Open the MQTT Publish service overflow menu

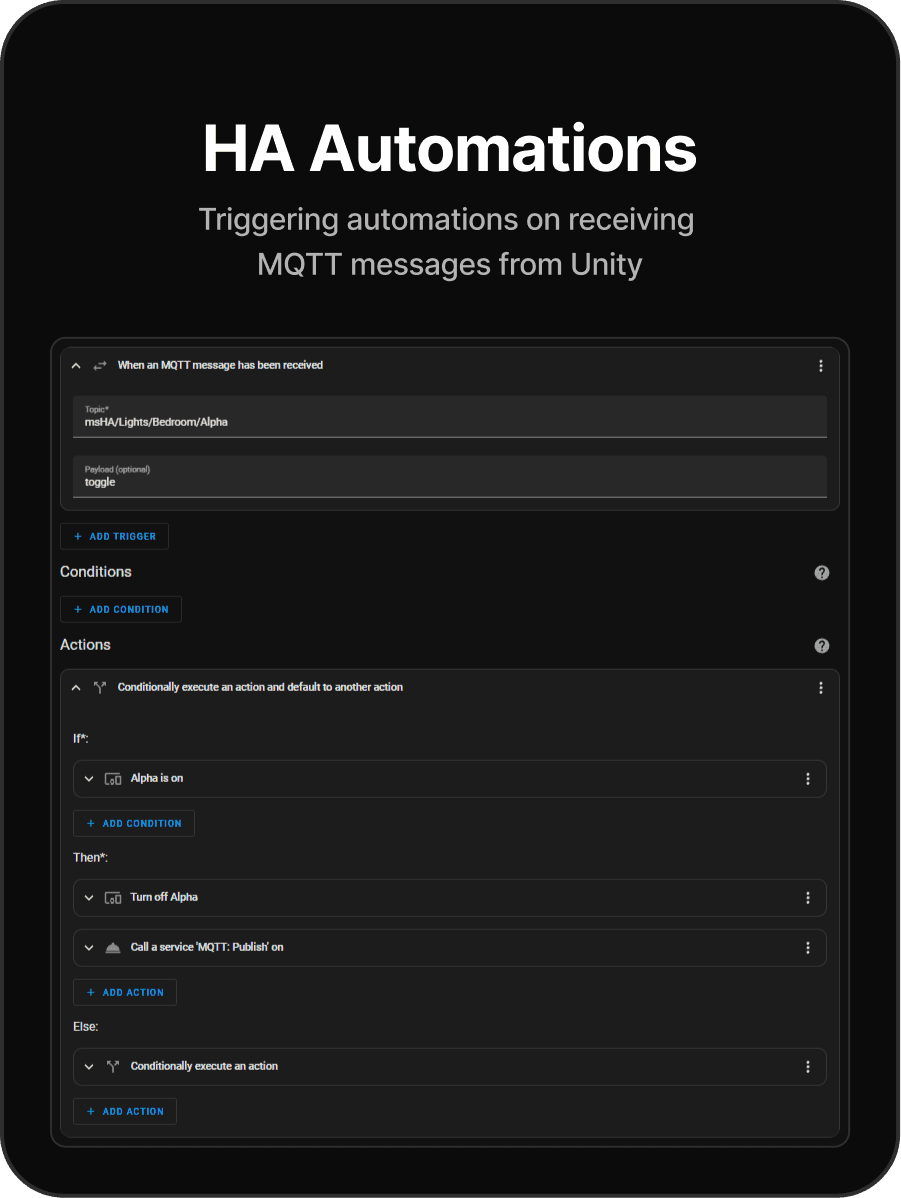(x=808, y=948)
